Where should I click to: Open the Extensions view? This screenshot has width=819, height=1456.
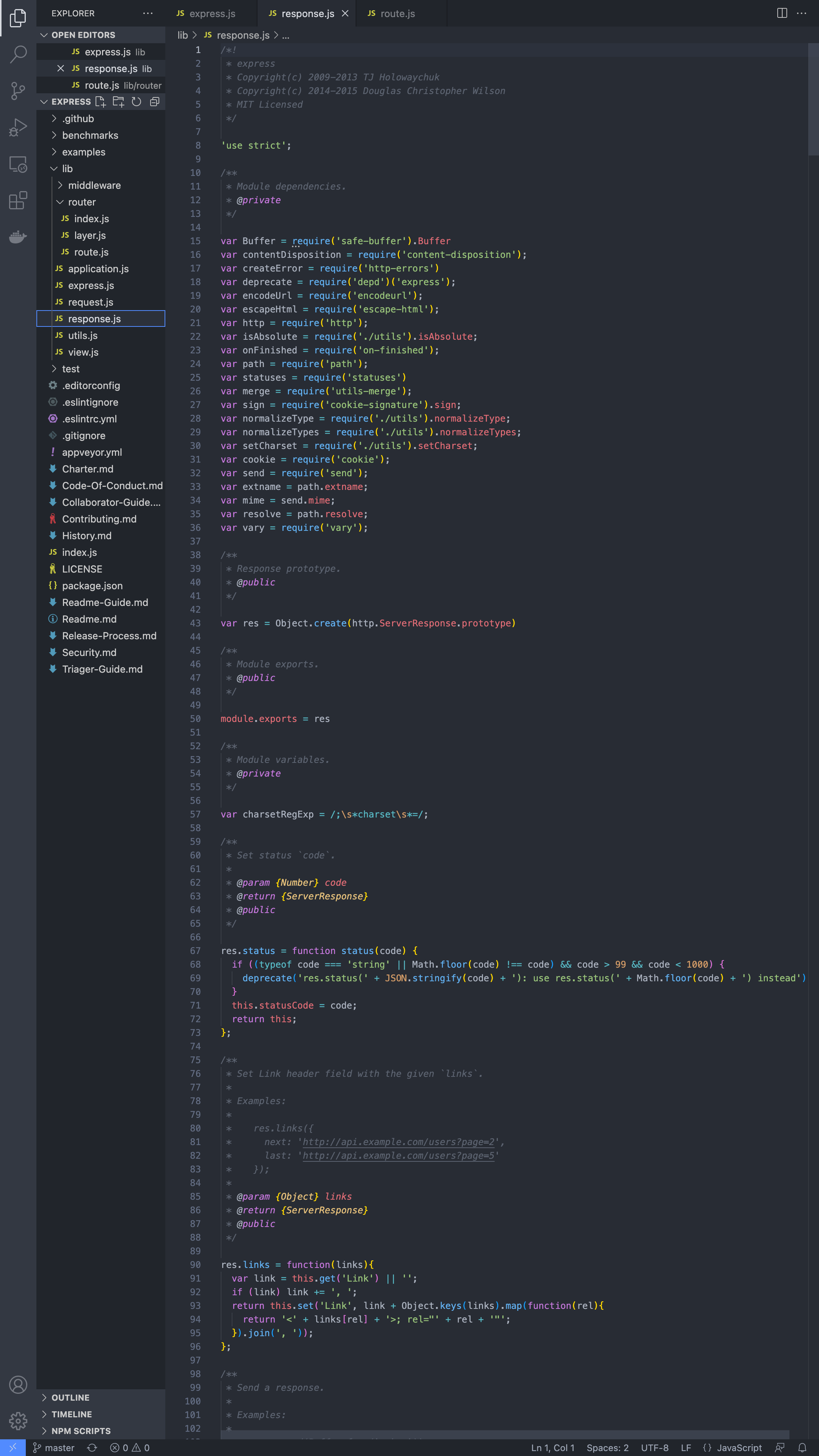click(18, 200)
